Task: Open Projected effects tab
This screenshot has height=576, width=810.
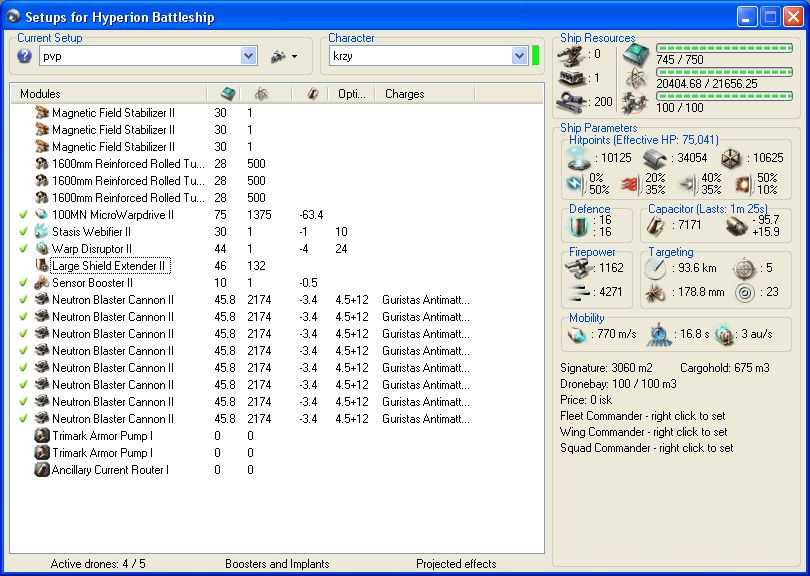Action: pyautogui.click(x=456, y=564)
